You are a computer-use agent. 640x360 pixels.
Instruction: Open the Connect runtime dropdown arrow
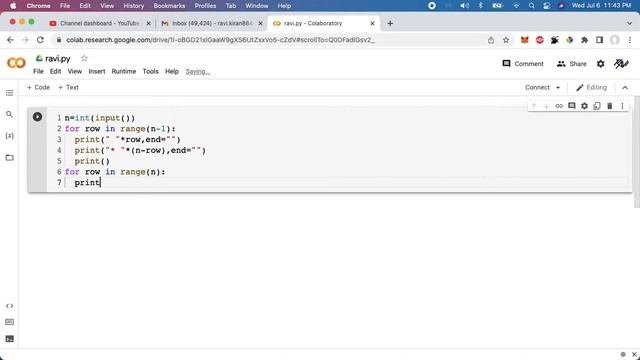(558, 87)
